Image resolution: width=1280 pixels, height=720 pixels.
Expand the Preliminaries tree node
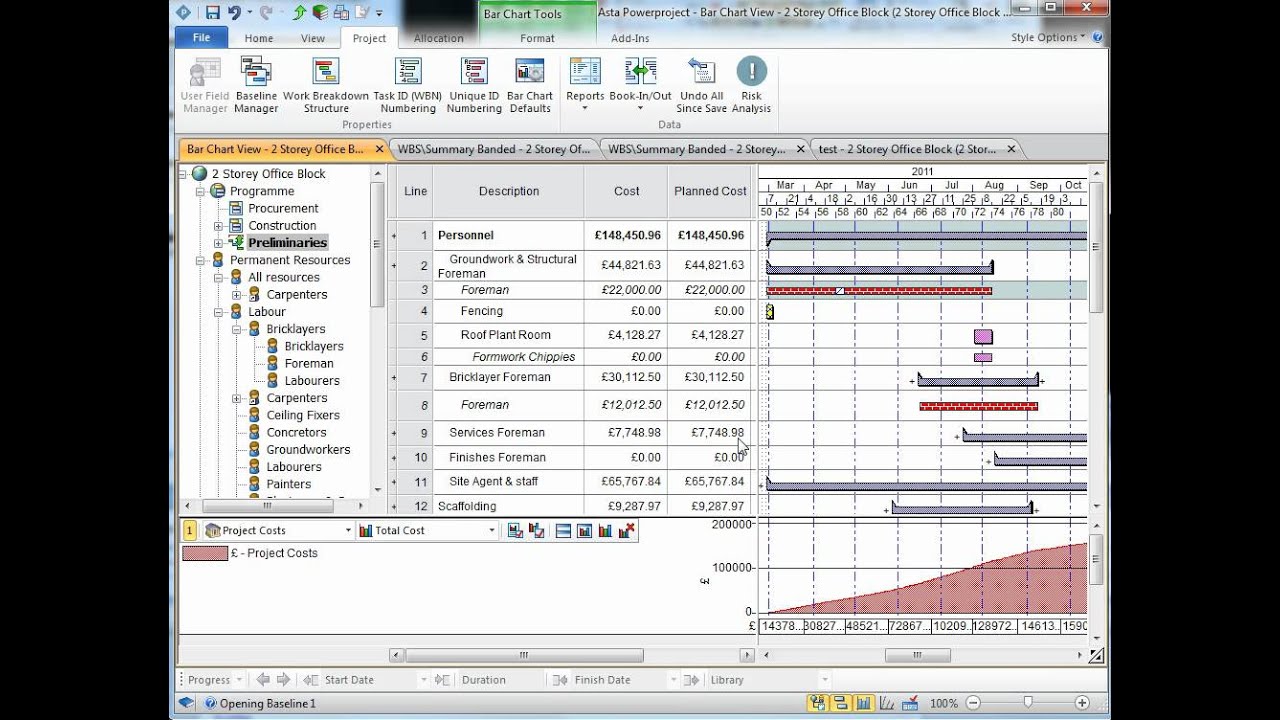pos(219,243)
